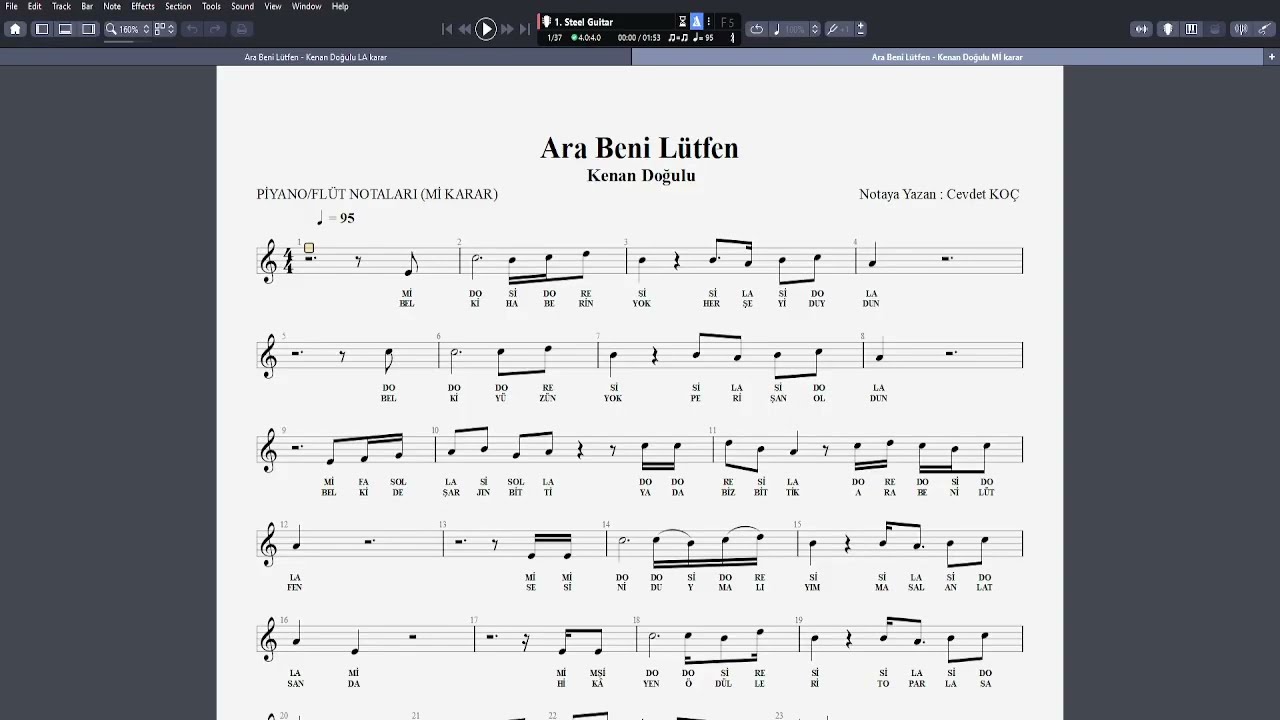Show the fretboard view

pos(1168,29)
